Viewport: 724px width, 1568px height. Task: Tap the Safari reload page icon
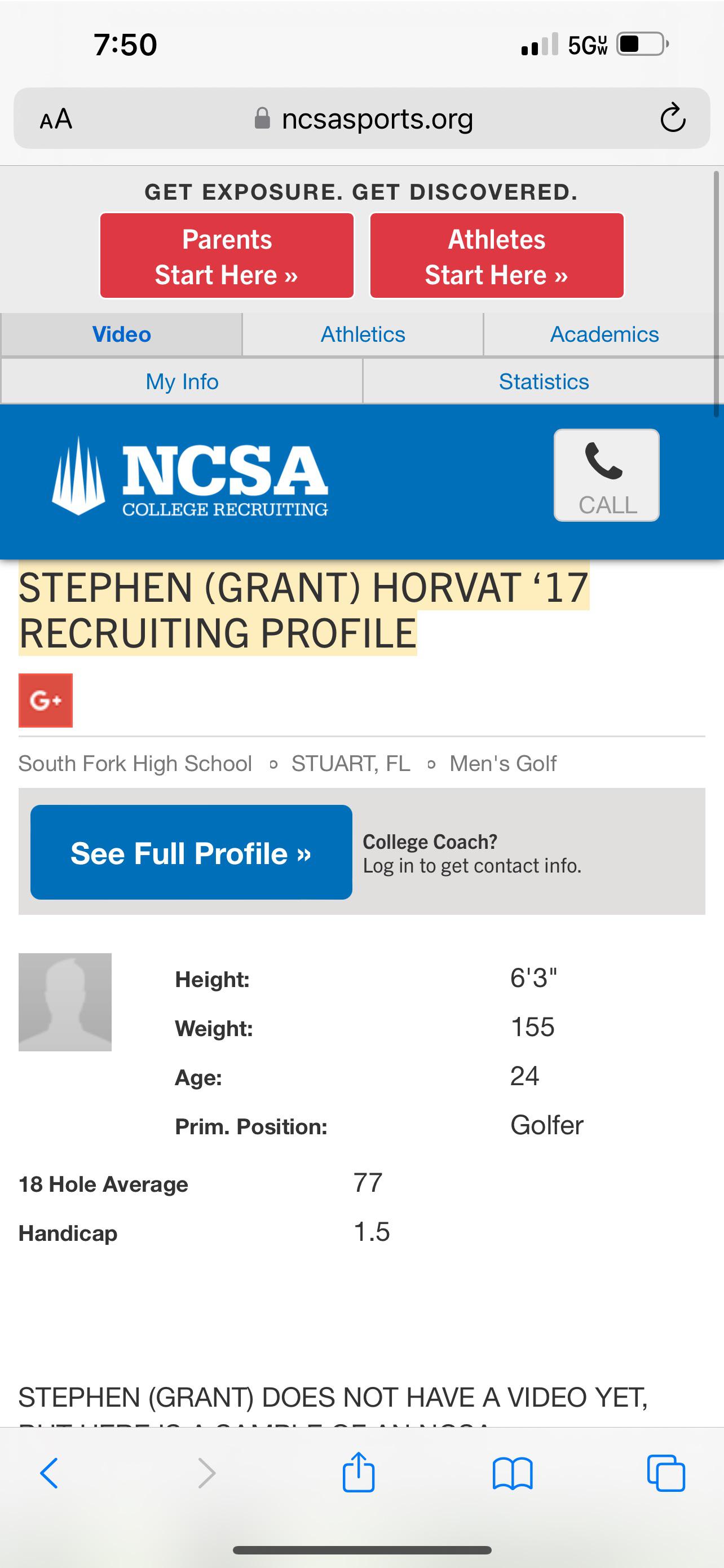tap(673, 118)
